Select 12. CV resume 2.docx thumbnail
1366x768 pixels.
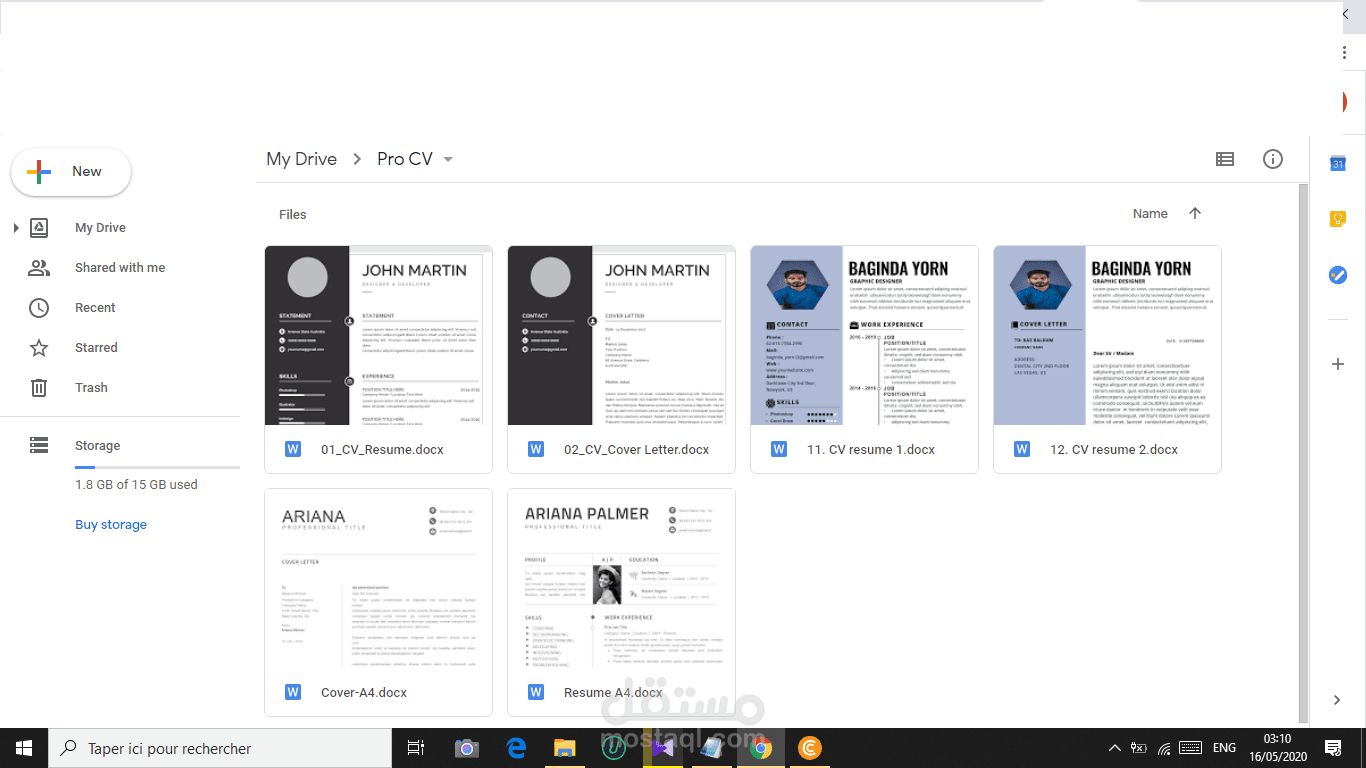pos(1107,336)
